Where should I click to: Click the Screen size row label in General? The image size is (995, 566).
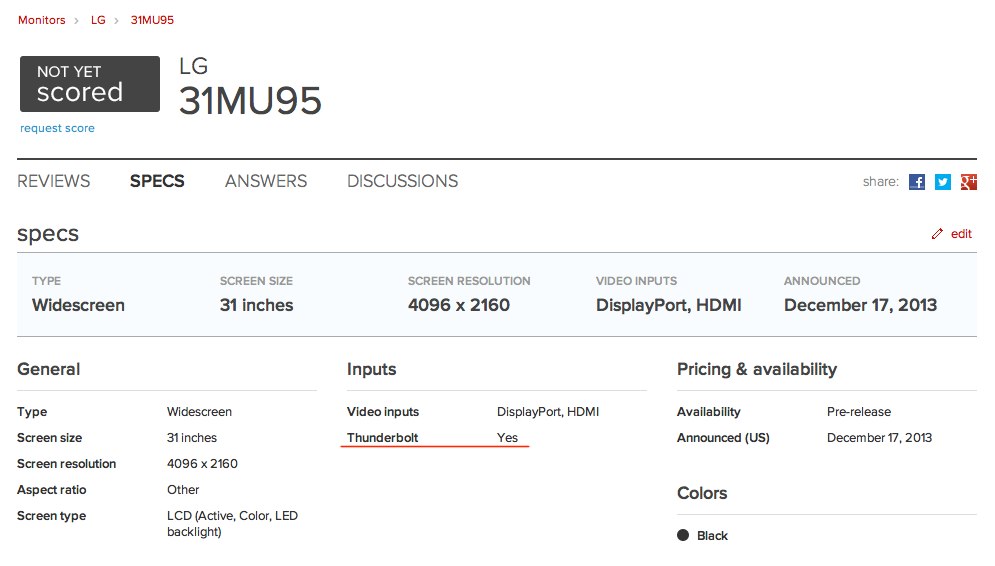pyautogui.click(x=49, y=438)
